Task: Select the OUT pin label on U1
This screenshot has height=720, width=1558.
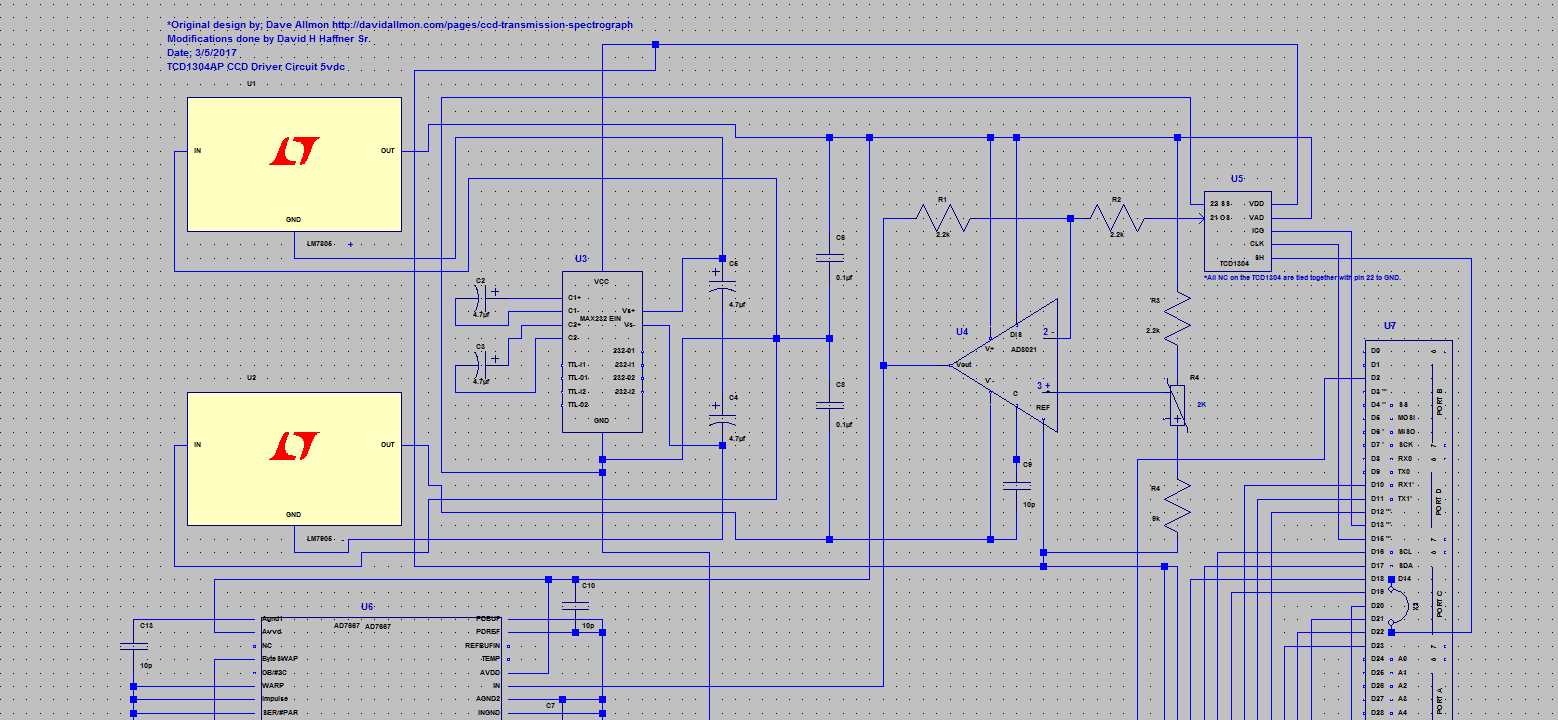Action: (387, 151)
